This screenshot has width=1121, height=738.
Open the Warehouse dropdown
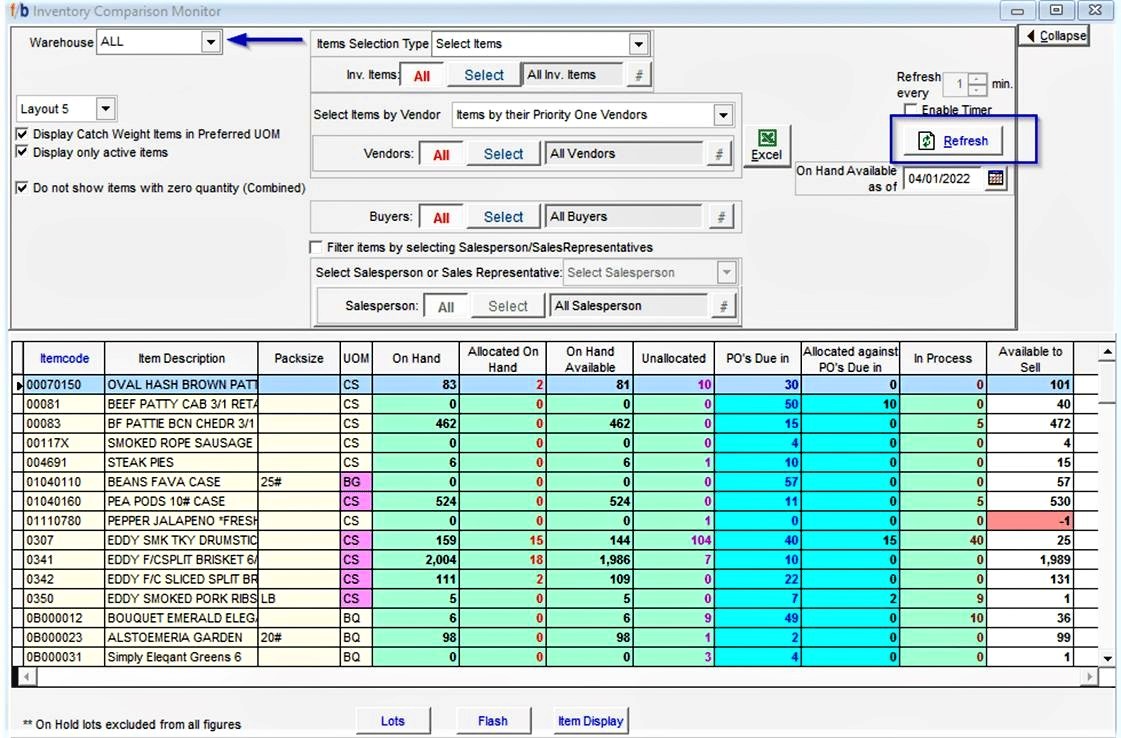tap(210, 42)
